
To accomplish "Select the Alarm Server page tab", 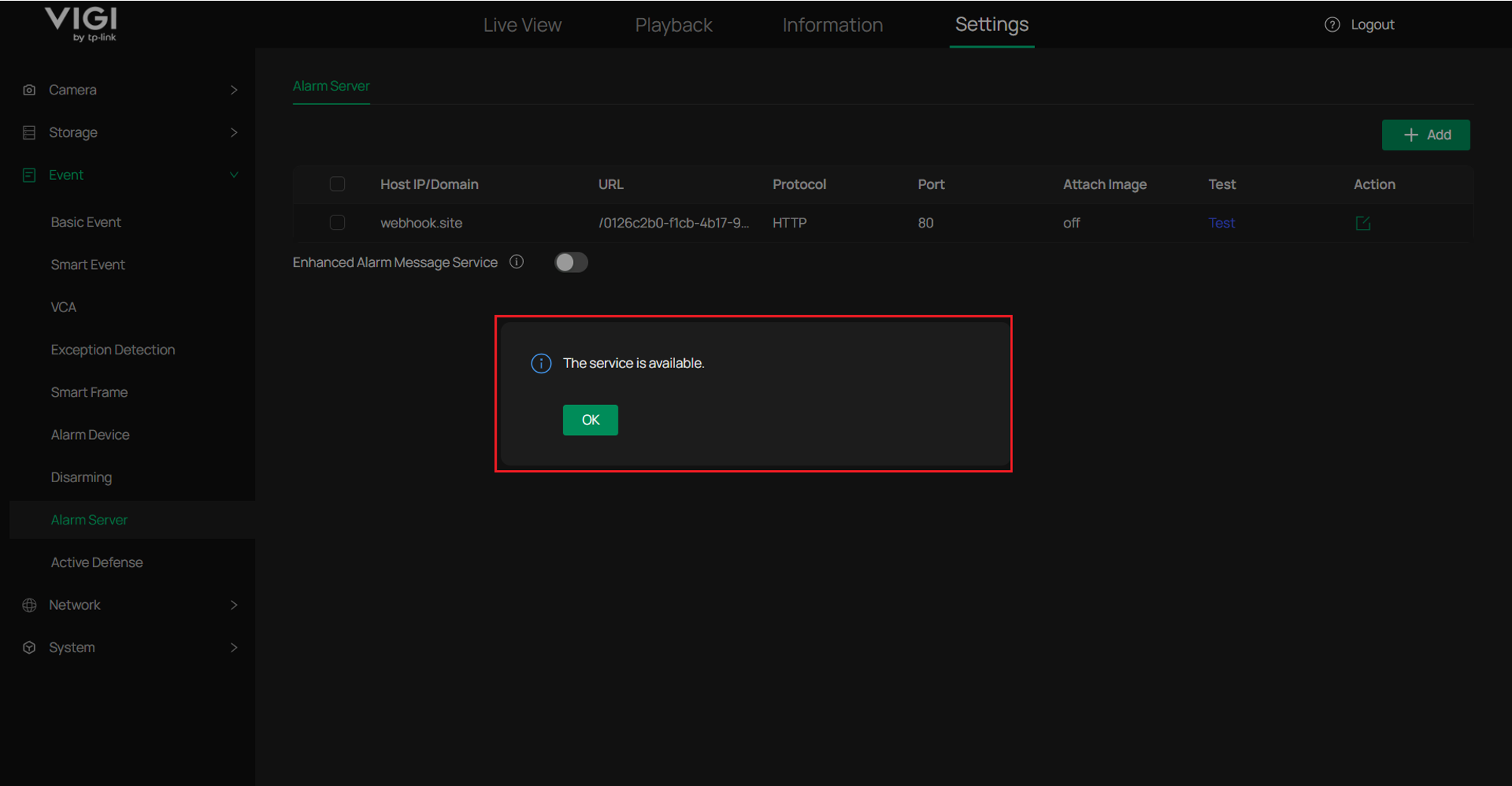I will click(331, 86).
